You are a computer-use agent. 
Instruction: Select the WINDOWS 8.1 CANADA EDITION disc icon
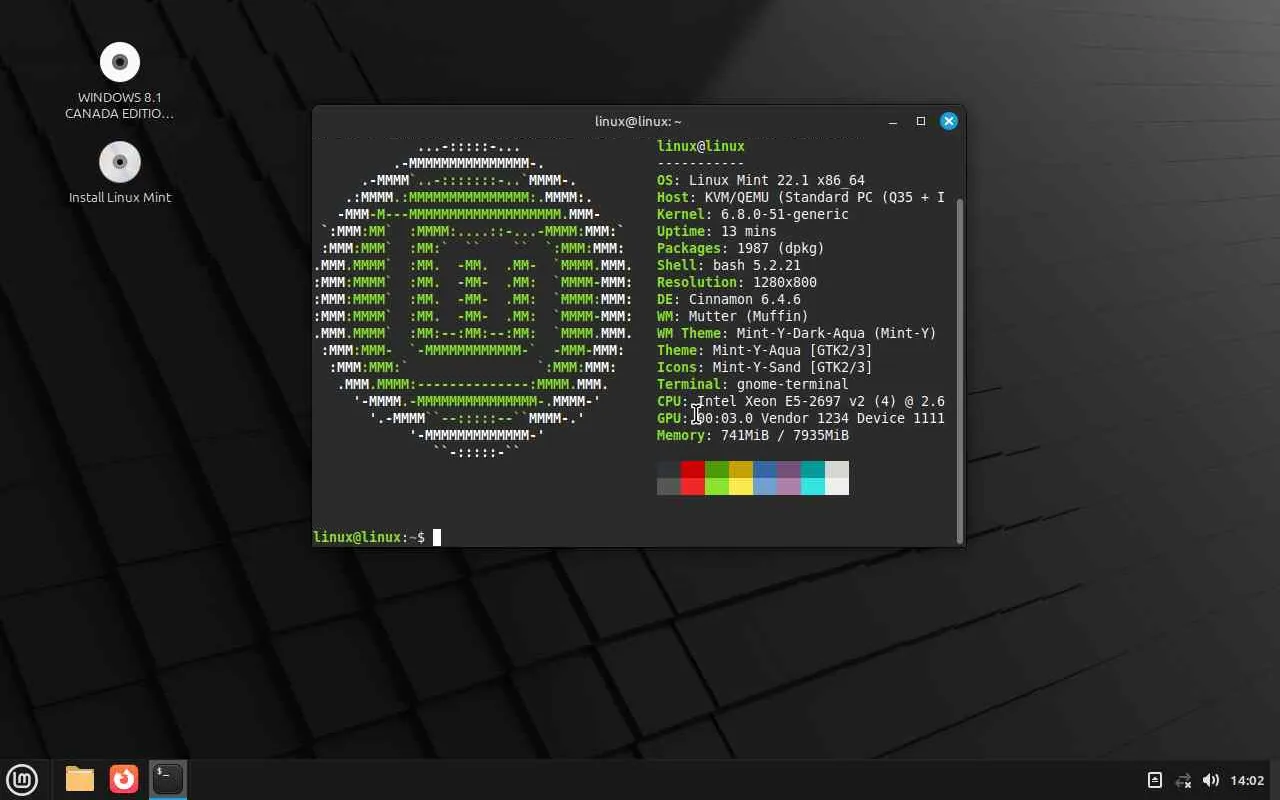[120, 82]
